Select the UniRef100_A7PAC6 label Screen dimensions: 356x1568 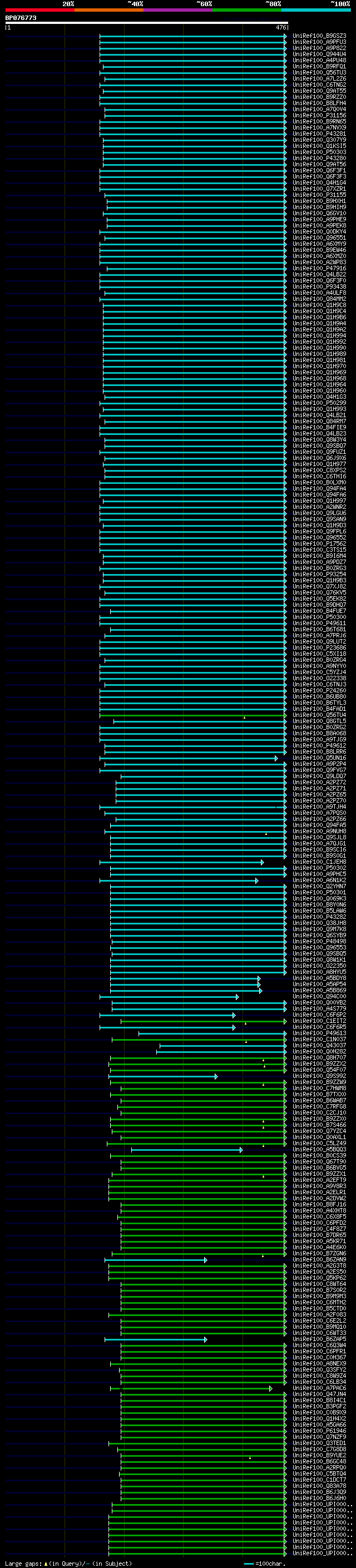[x=319, y=1388]
